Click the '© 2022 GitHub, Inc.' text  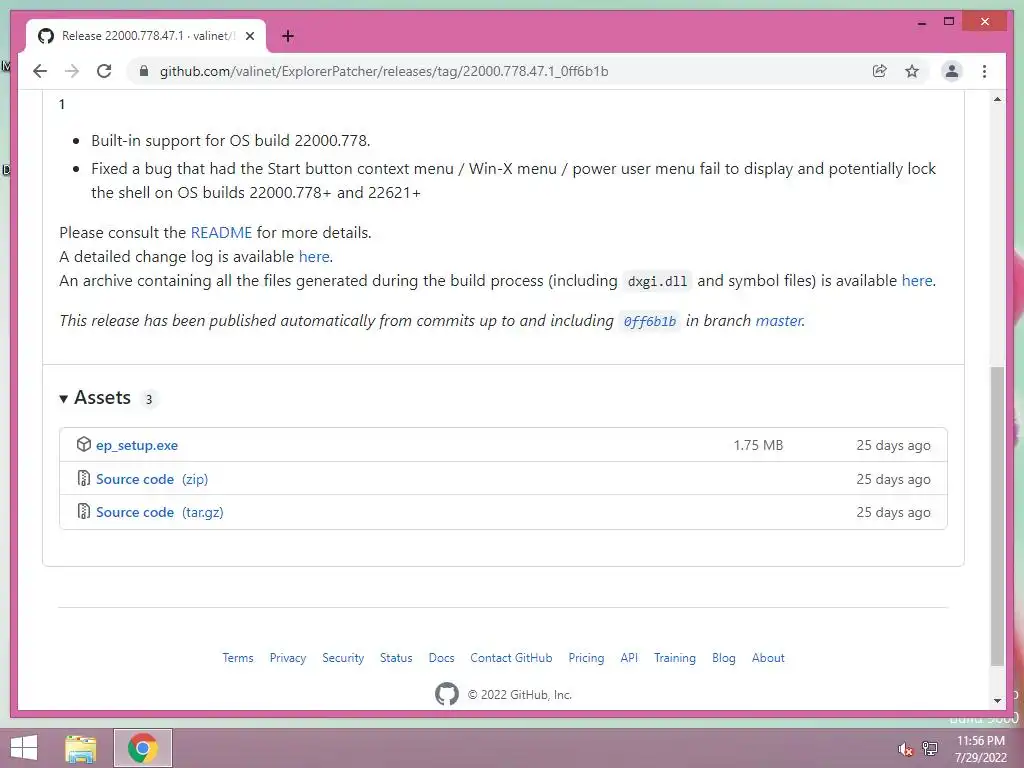point(520,695)
